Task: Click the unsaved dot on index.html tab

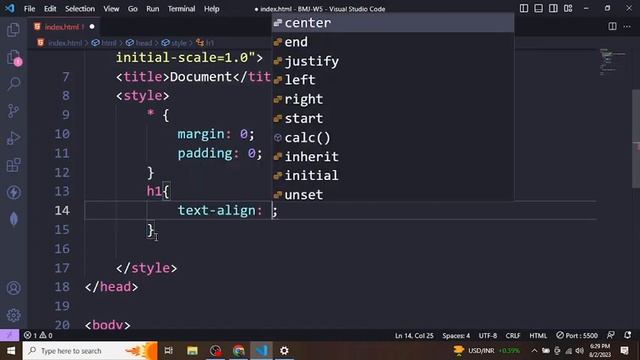Action: point(92,27)
